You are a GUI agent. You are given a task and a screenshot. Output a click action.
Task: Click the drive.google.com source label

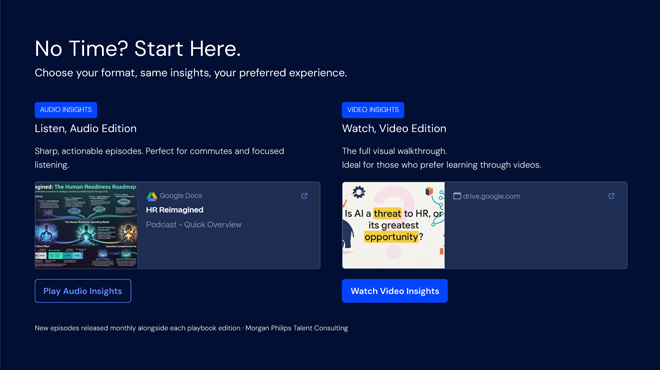click(491, 196)
